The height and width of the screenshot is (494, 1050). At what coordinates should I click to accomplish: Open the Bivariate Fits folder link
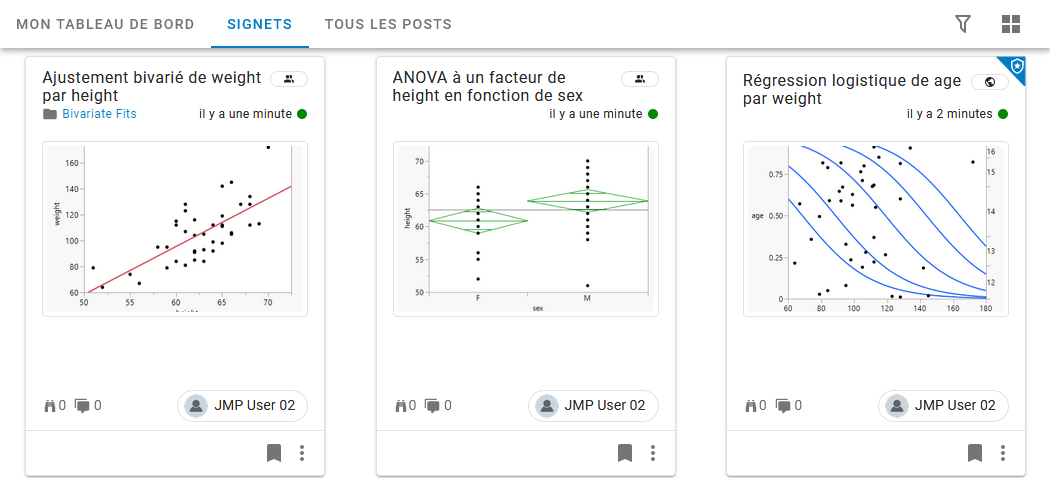99,114
